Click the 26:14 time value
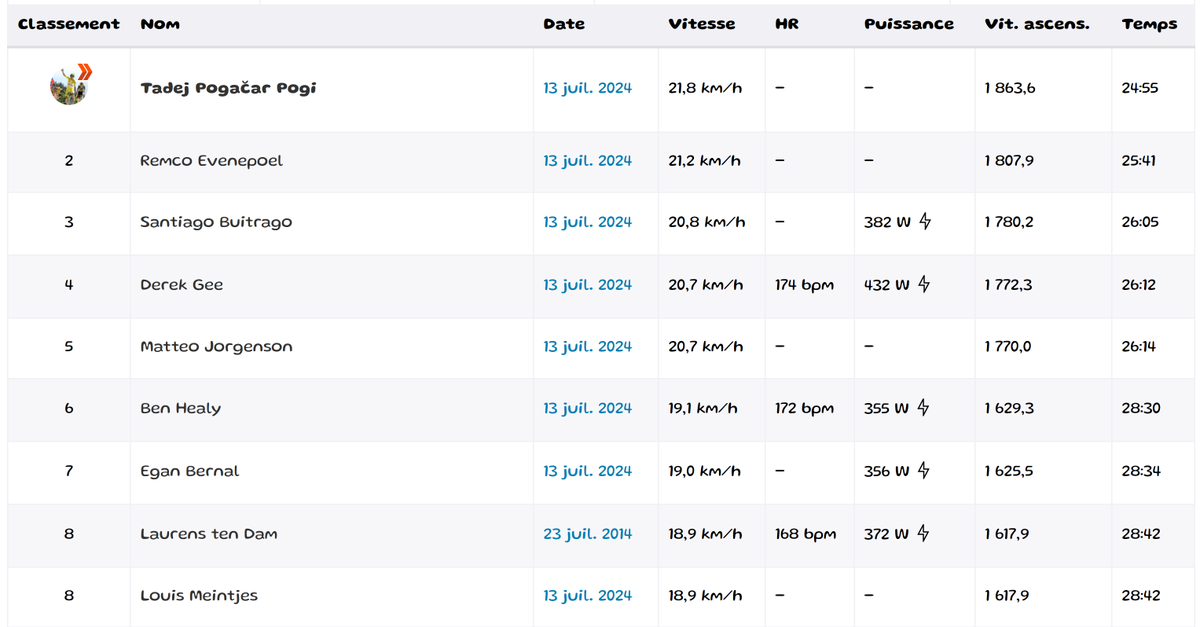 click(x=1139, y=347)
